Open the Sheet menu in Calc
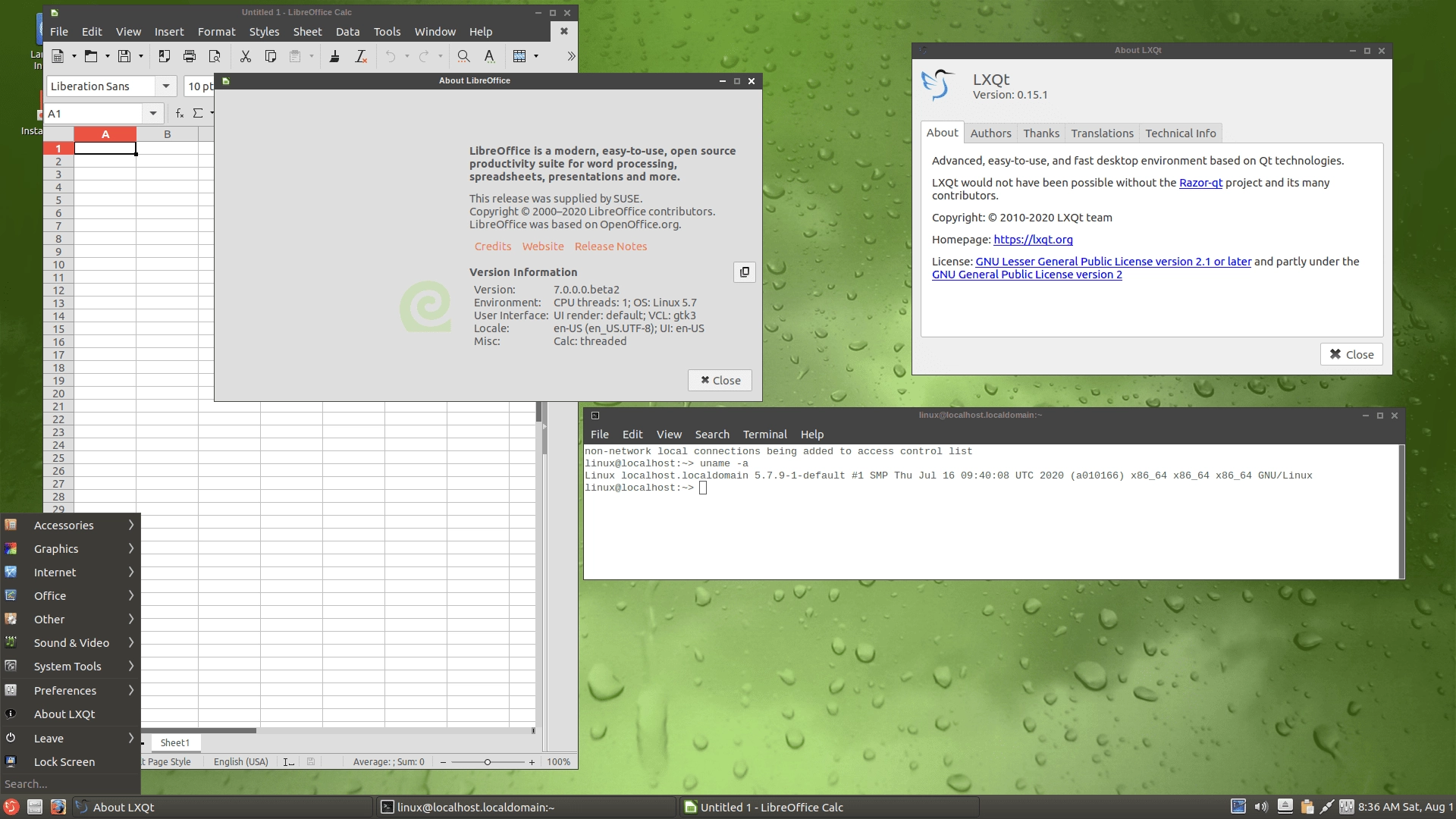This screenshot has height=819, width=1456. tap(307, 32)
